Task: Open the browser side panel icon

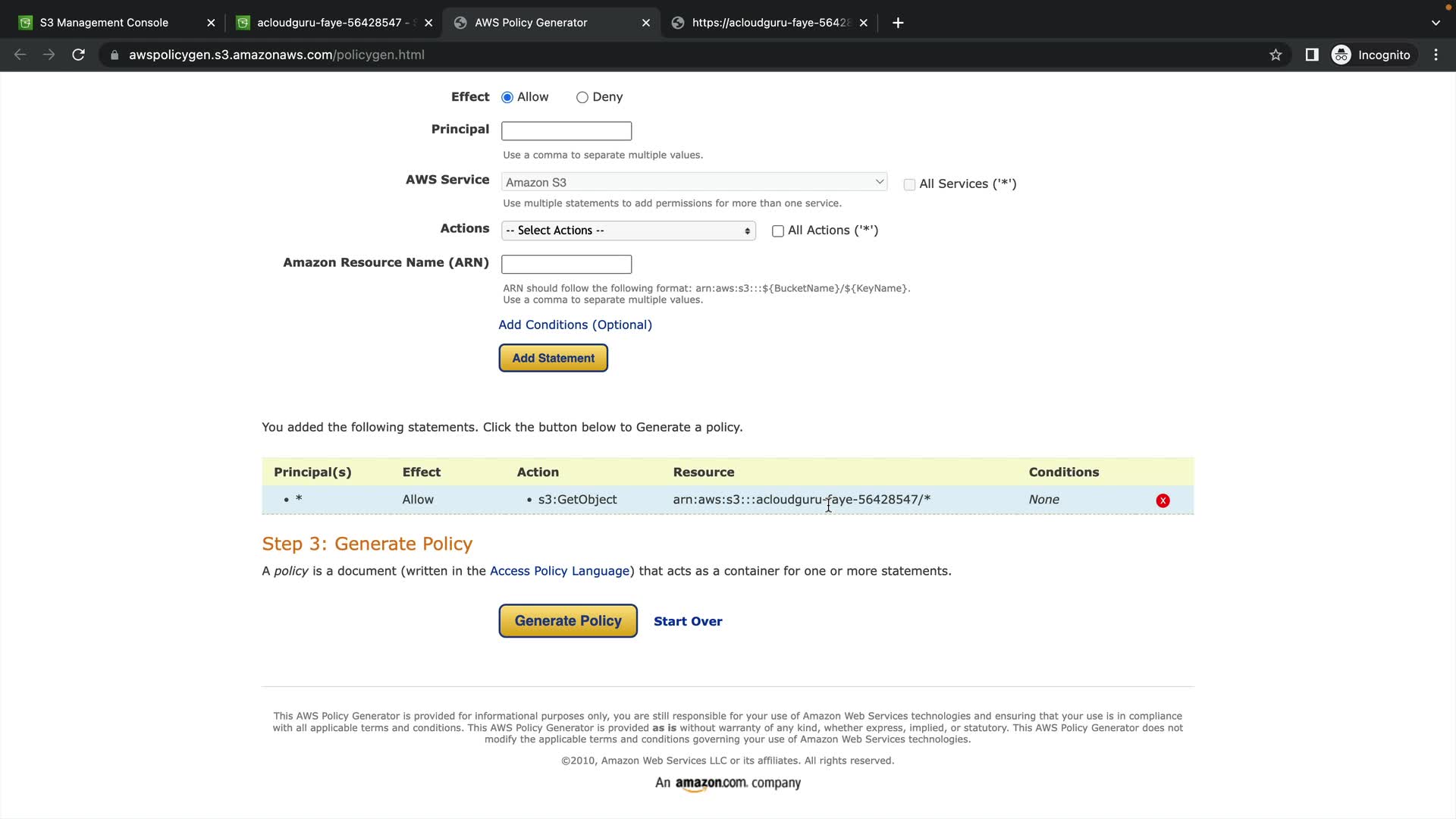Action: [x=1311, y=55]
